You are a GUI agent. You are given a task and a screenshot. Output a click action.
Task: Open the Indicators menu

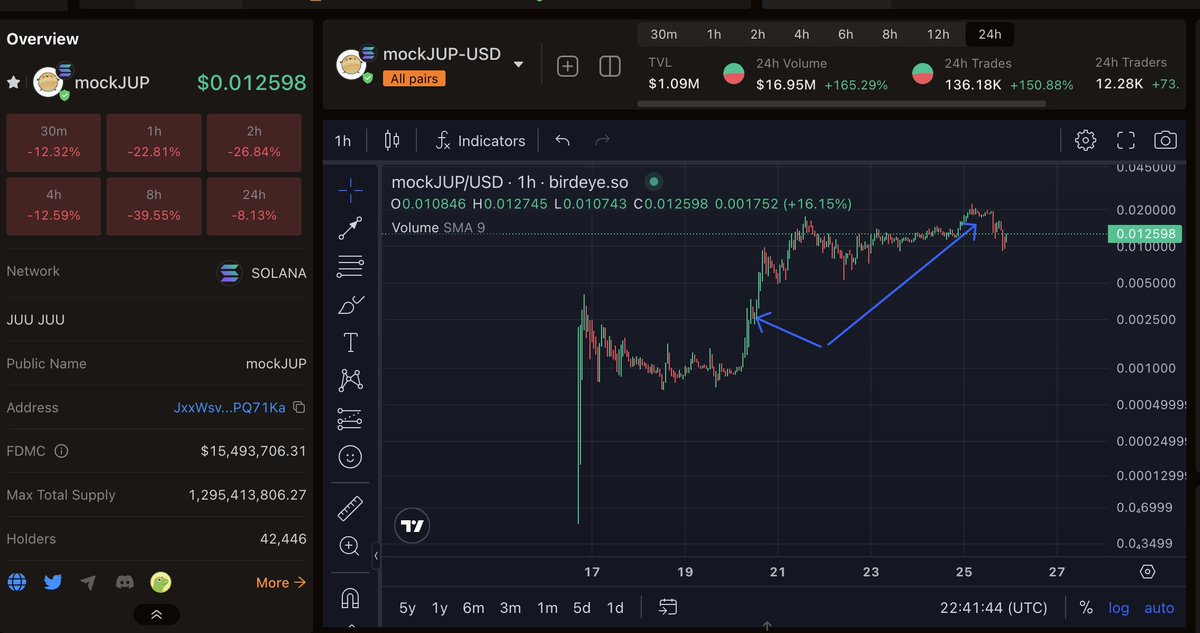click(x=480, y=141)
